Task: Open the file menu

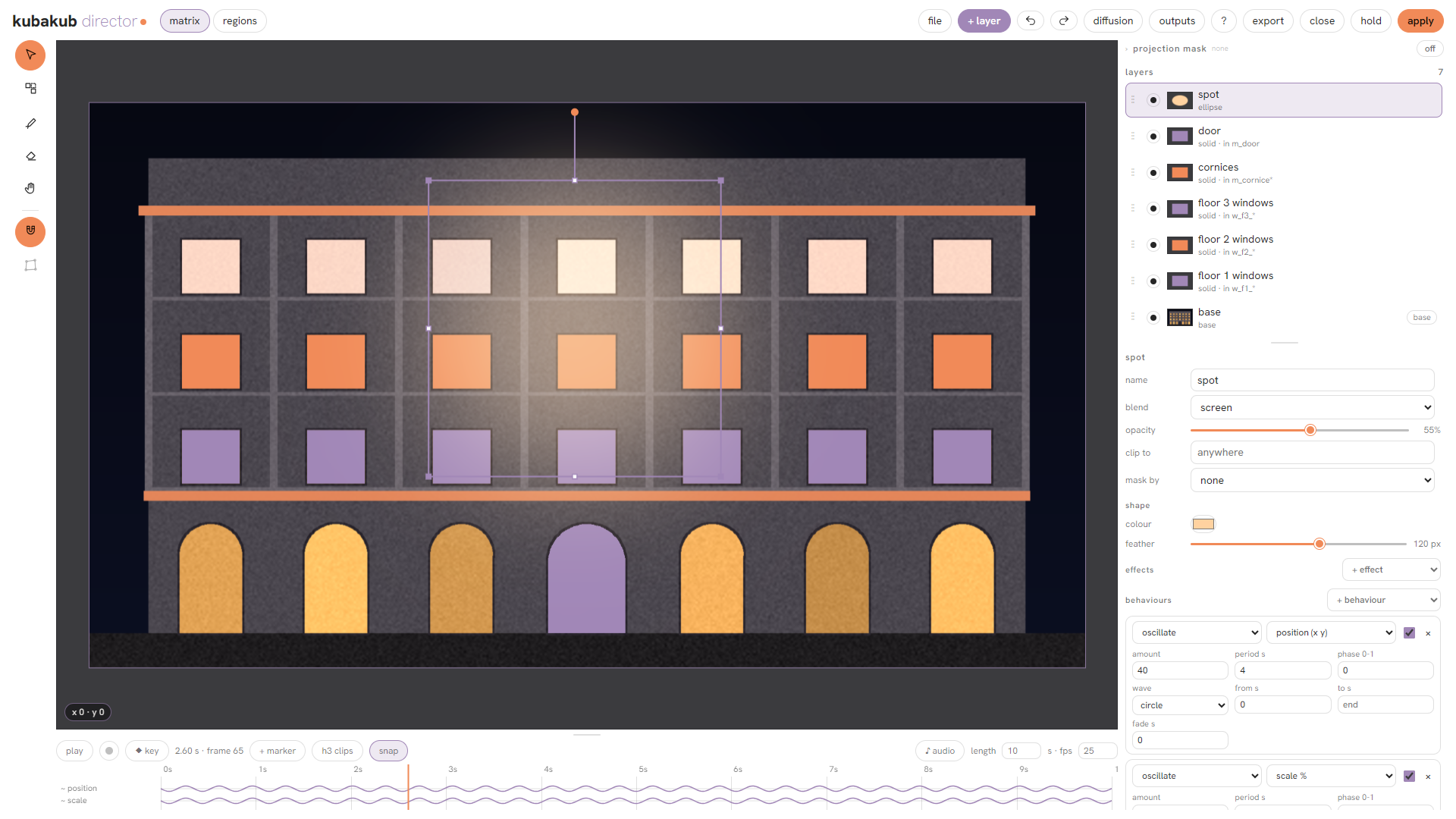Action: (934, 21)
